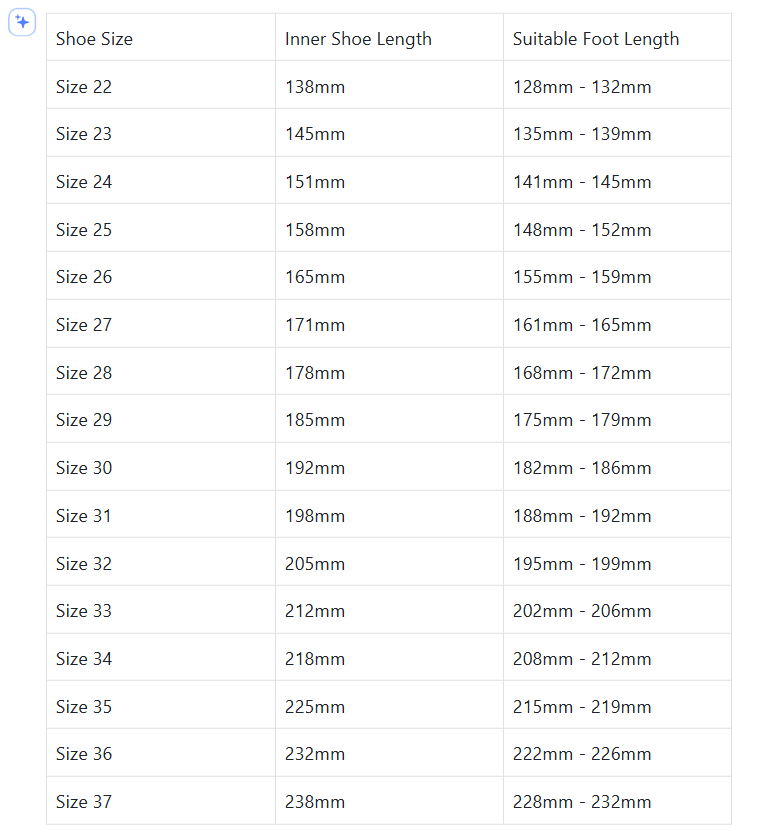Image resolution: width=770 pixels, height=835 pixels.
Task: Click the AI sparkle icon beside the table
Action: 22,22
